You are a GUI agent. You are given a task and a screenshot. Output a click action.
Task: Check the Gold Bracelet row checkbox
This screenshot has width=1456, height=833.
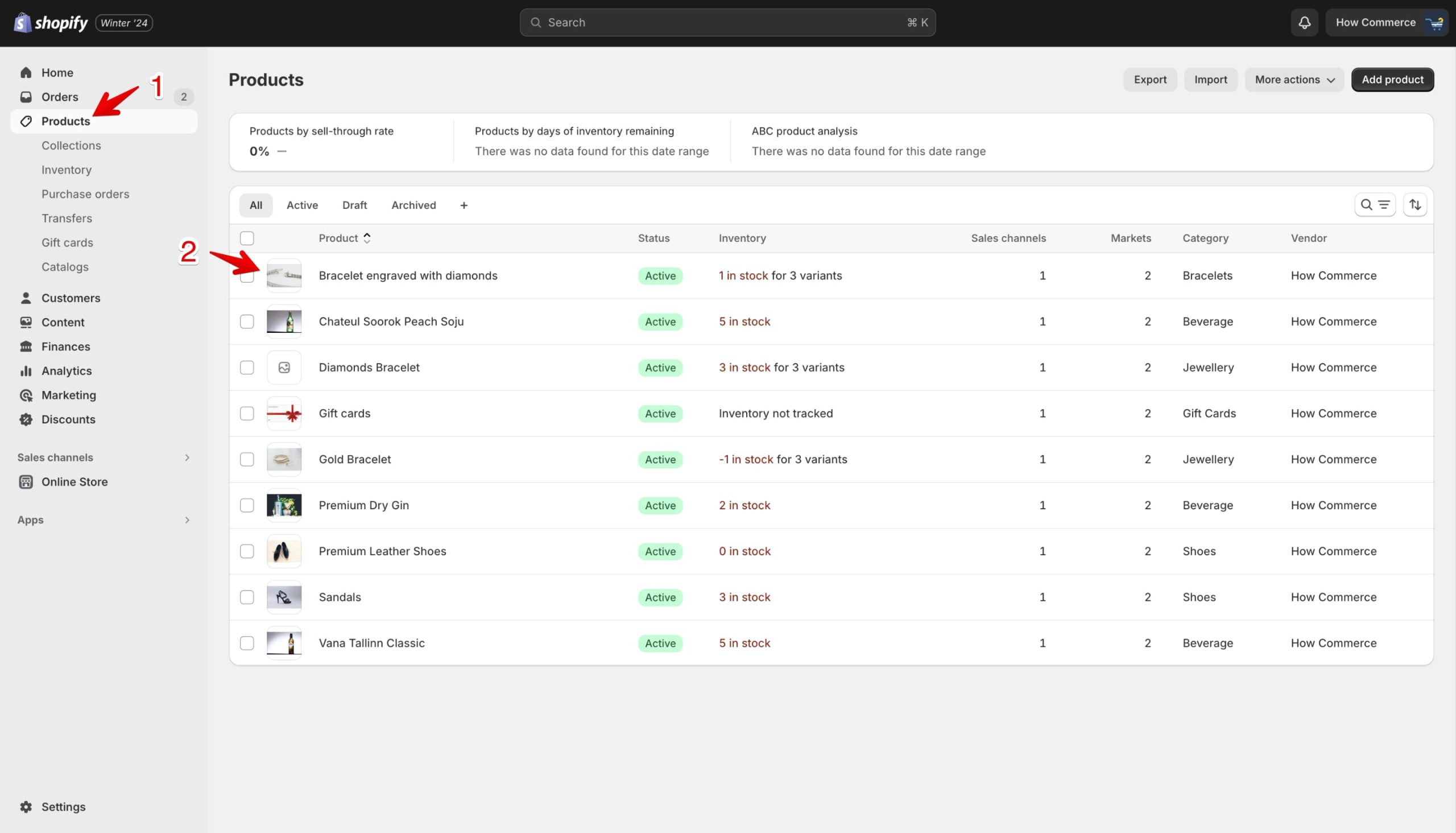[x=246, y=459]
